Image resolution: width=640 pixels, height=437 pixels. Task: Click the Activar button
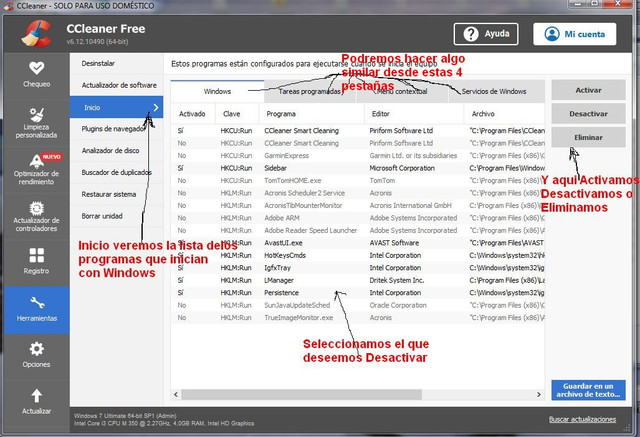(588, 90)
